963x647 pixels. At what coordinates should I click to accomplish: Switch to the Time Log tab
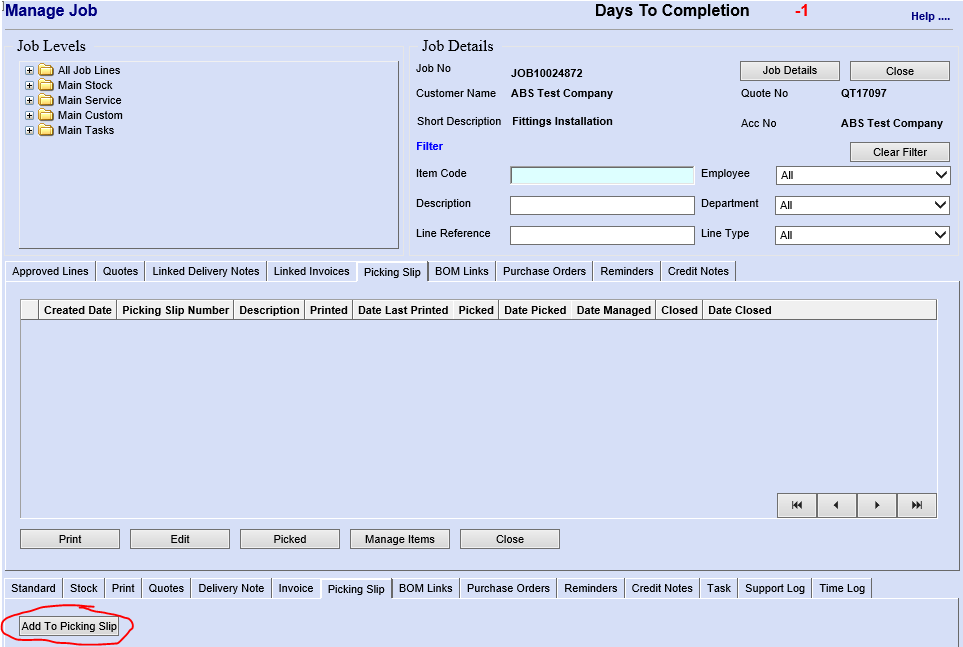[x=841, y=589]
